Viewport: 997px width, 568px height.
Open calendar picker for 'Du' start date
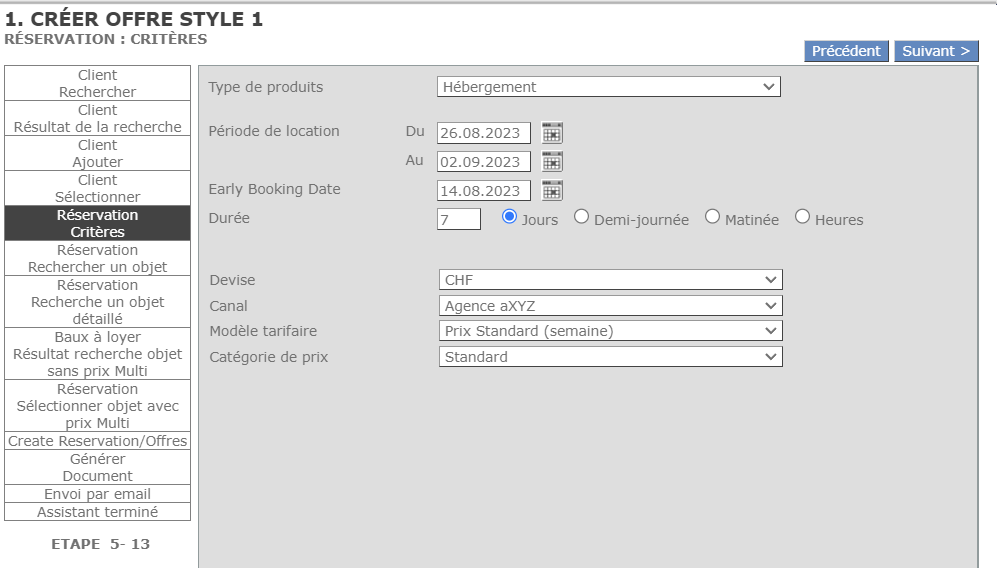coord(552,132)
